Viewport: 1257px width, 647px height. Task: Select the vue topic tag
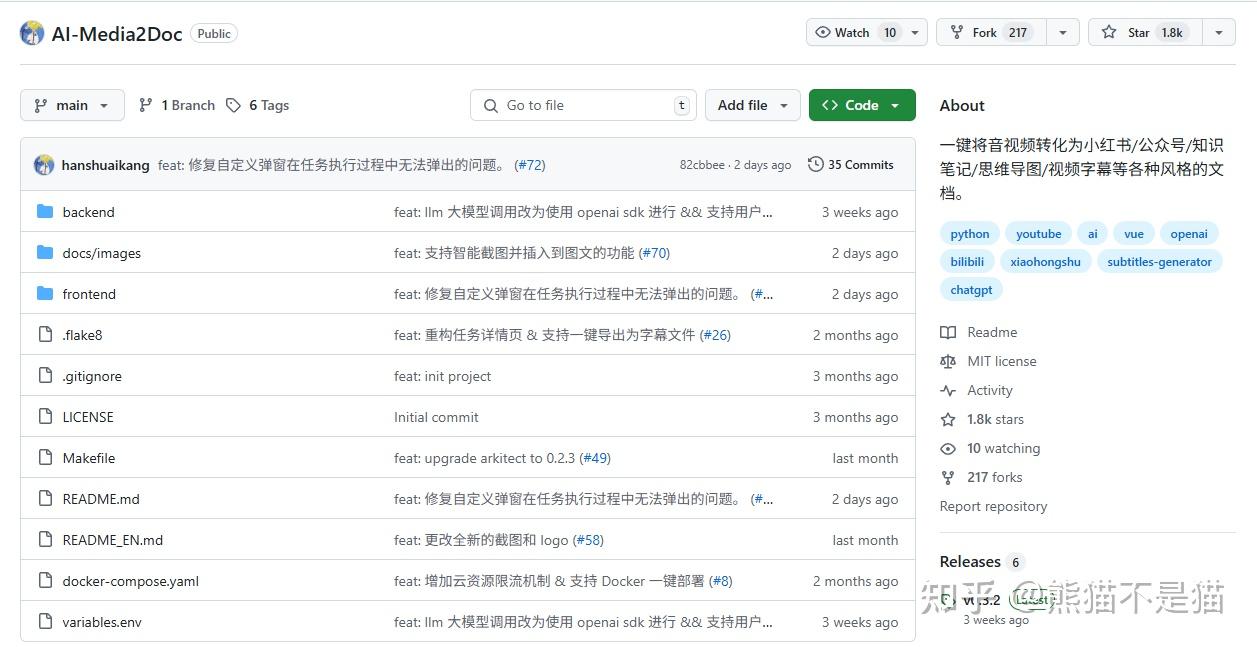click(1134, 233)
